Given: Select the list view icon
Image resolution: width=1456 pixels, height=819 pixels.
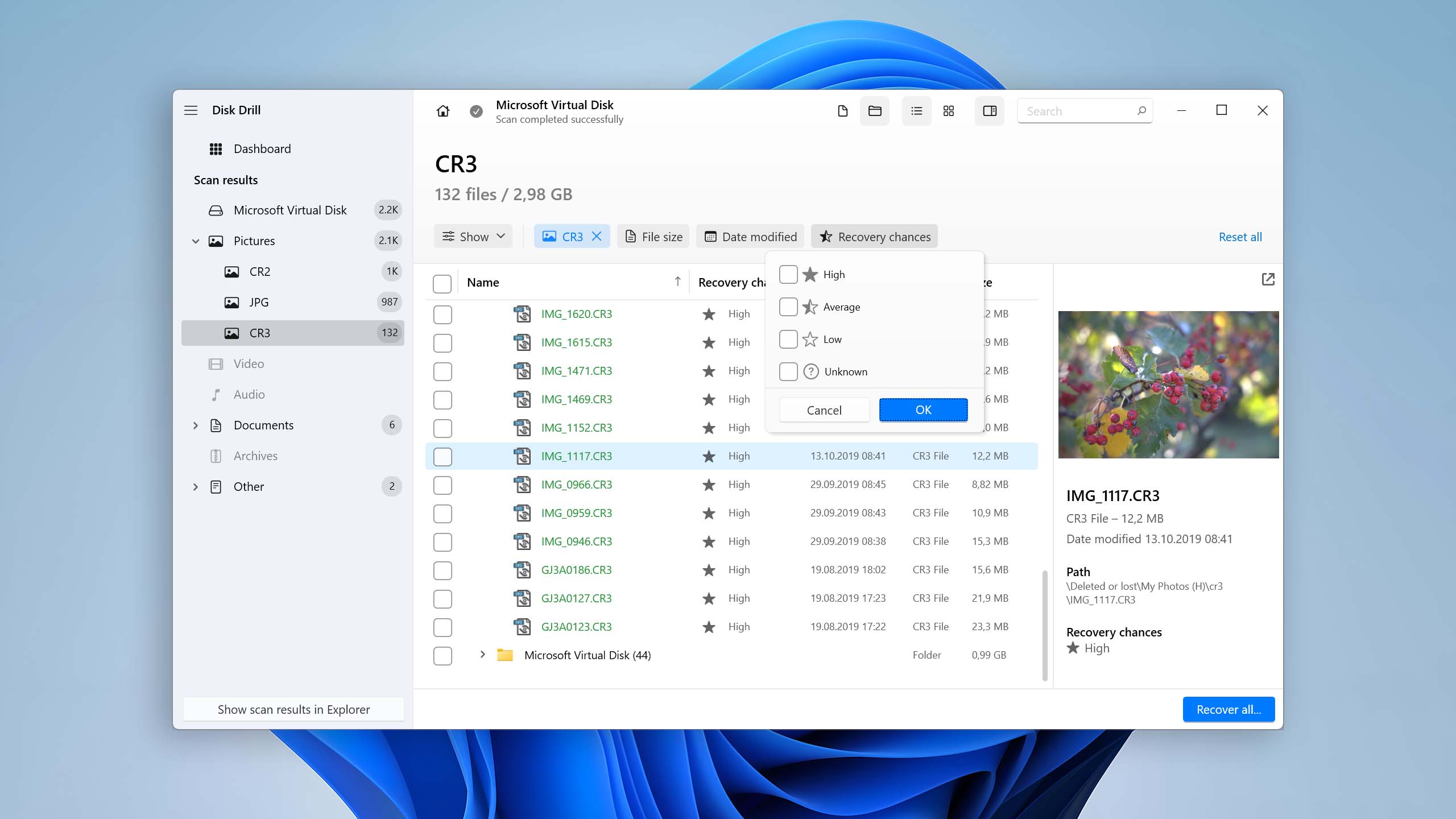Looking at the screenshot, I should pos(916,111).
